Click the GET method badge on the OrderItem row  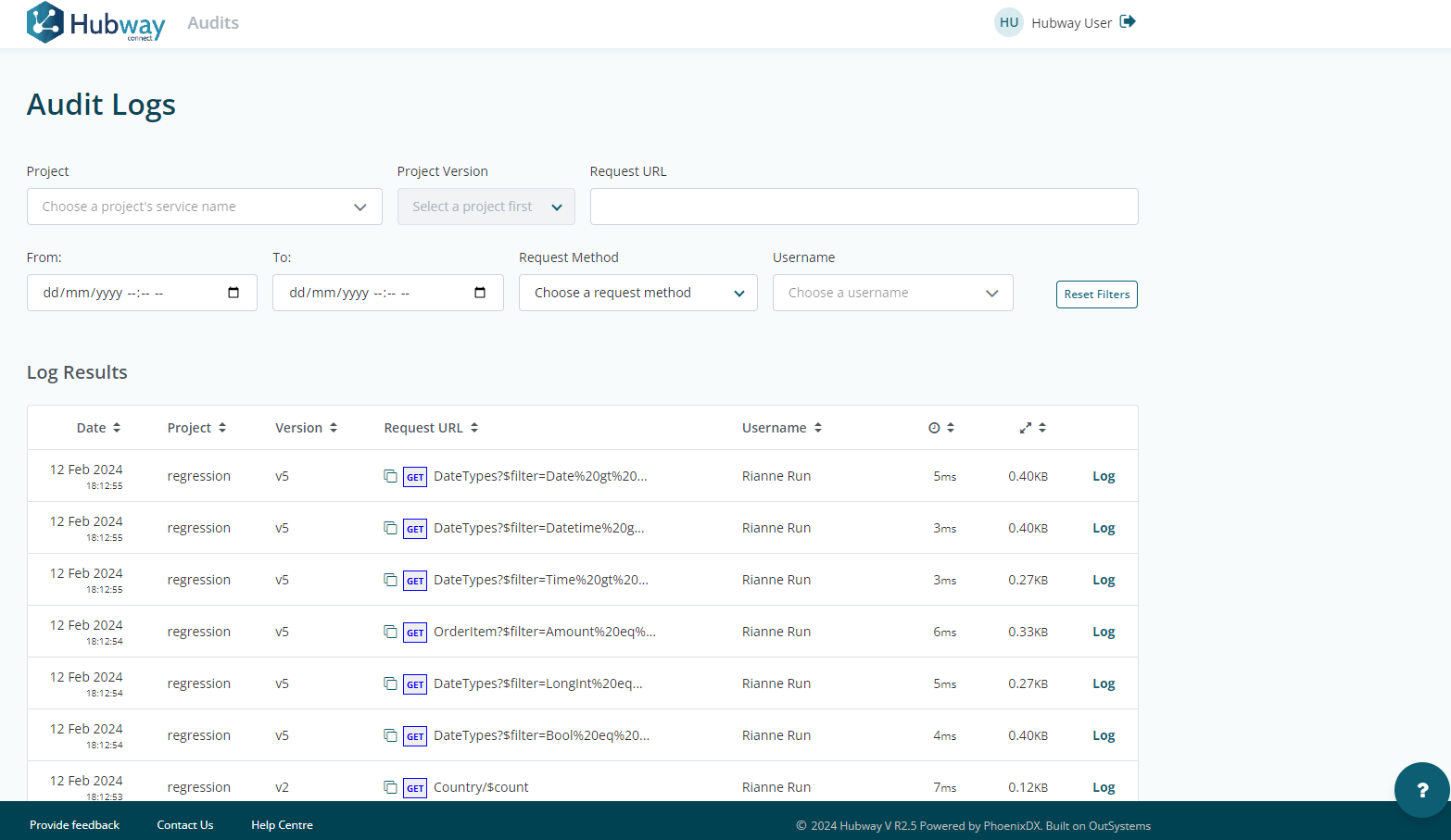[414, 632]
